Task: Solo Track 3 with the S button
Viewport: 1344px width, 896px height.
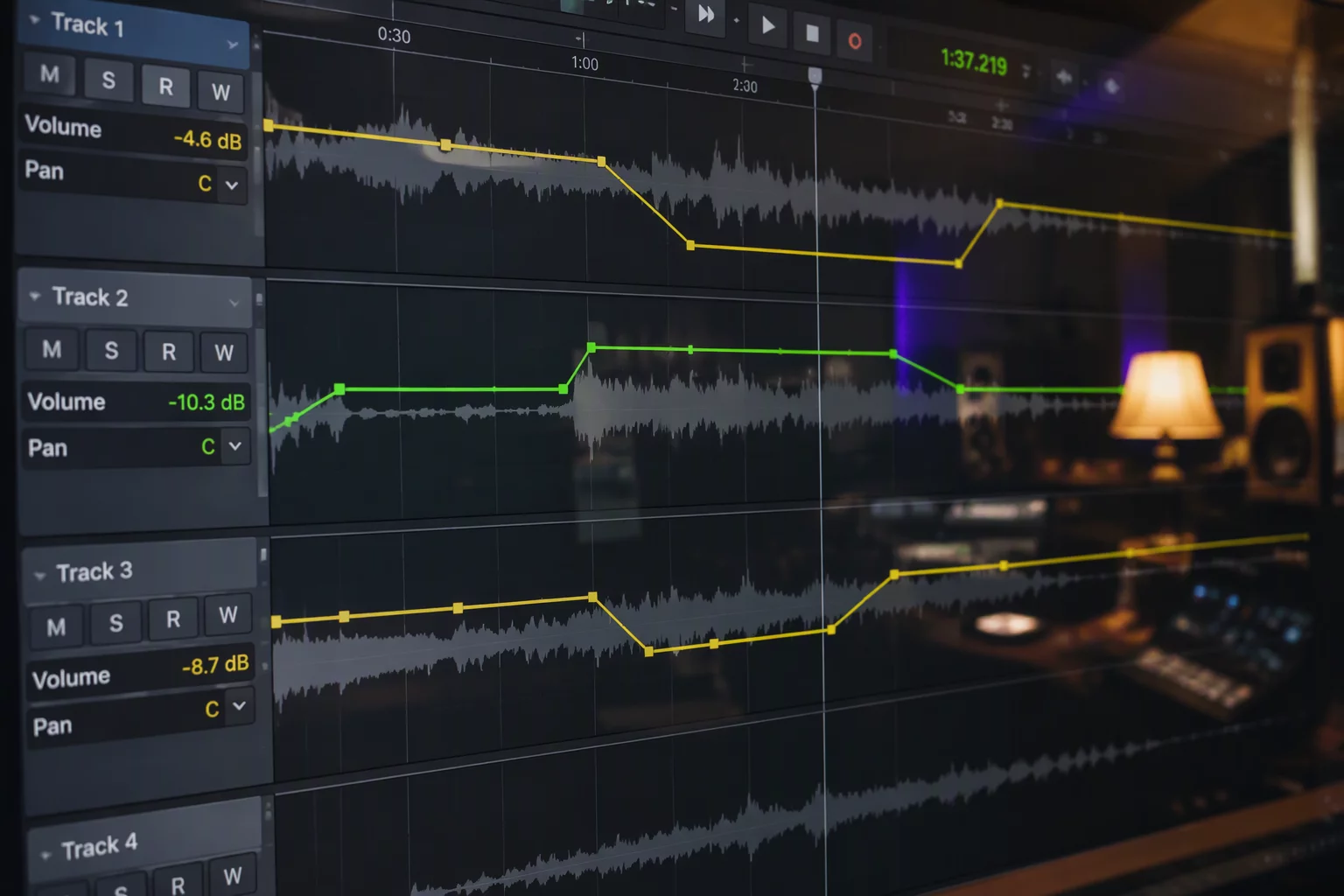Action: (116, 622)
